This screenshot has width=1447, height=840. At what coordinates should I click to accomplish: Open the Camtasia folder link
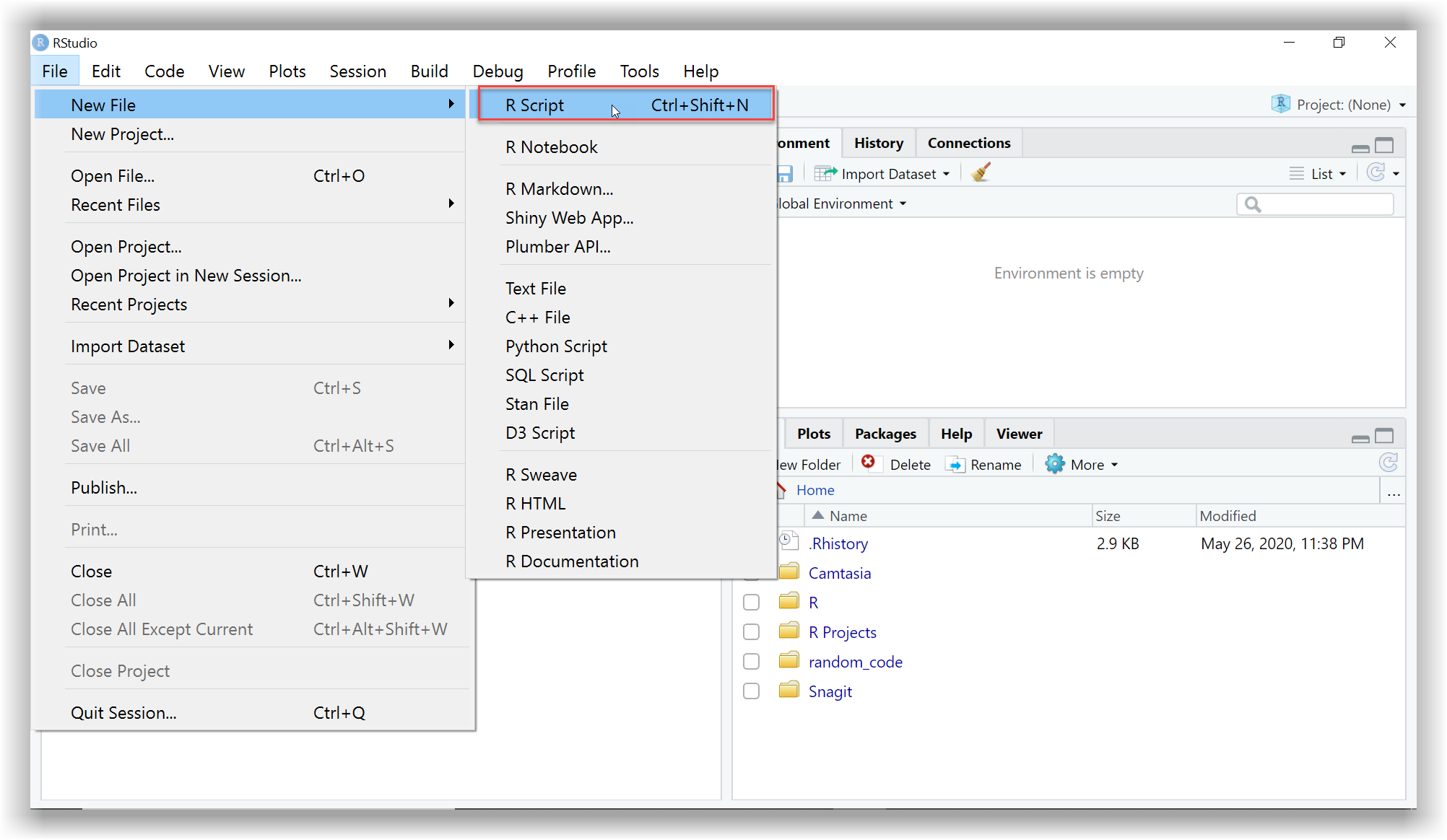(839, 573)
